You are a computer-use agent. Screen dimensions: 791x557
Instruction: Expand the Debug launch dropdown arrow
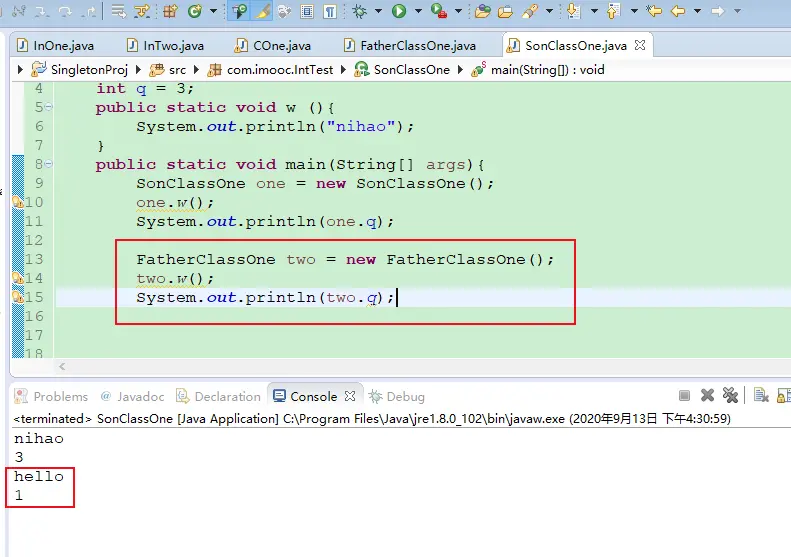pos(379,12)
